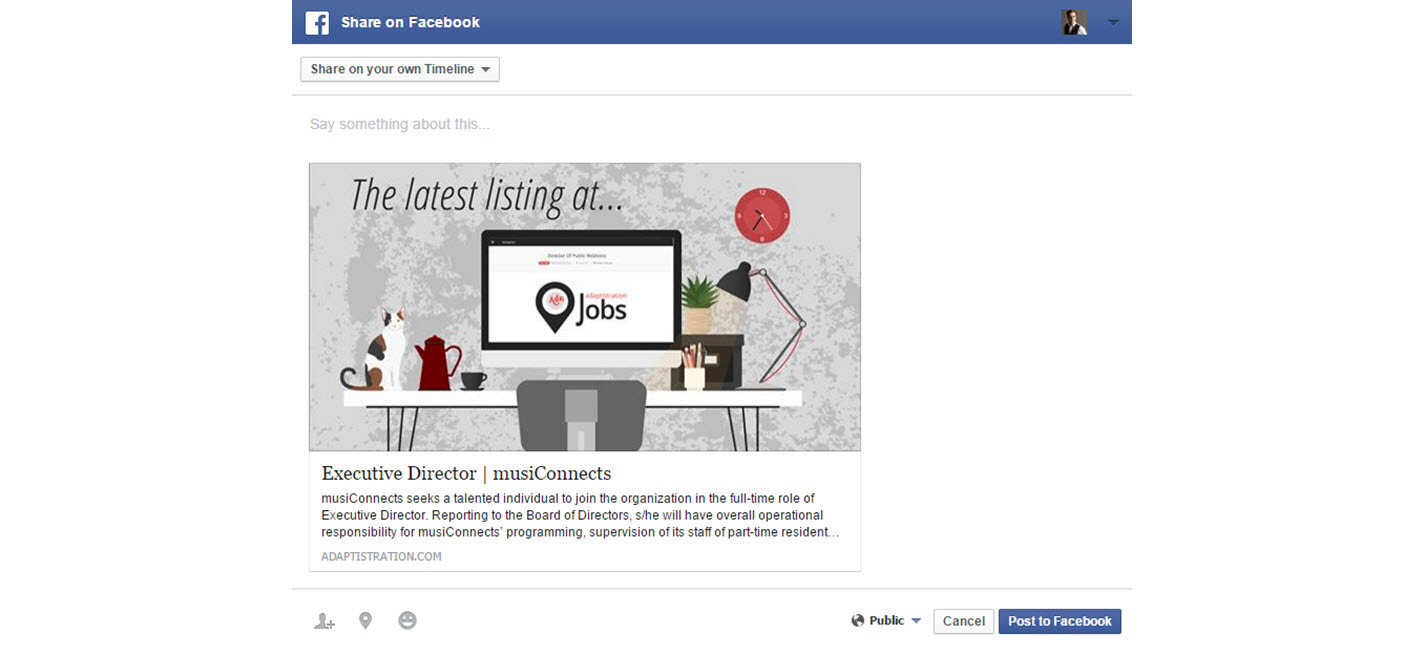The height and width of the screenshot is (654, 1421).
Task: Click the Post to Facebook button
Action: click(1060, 621)
